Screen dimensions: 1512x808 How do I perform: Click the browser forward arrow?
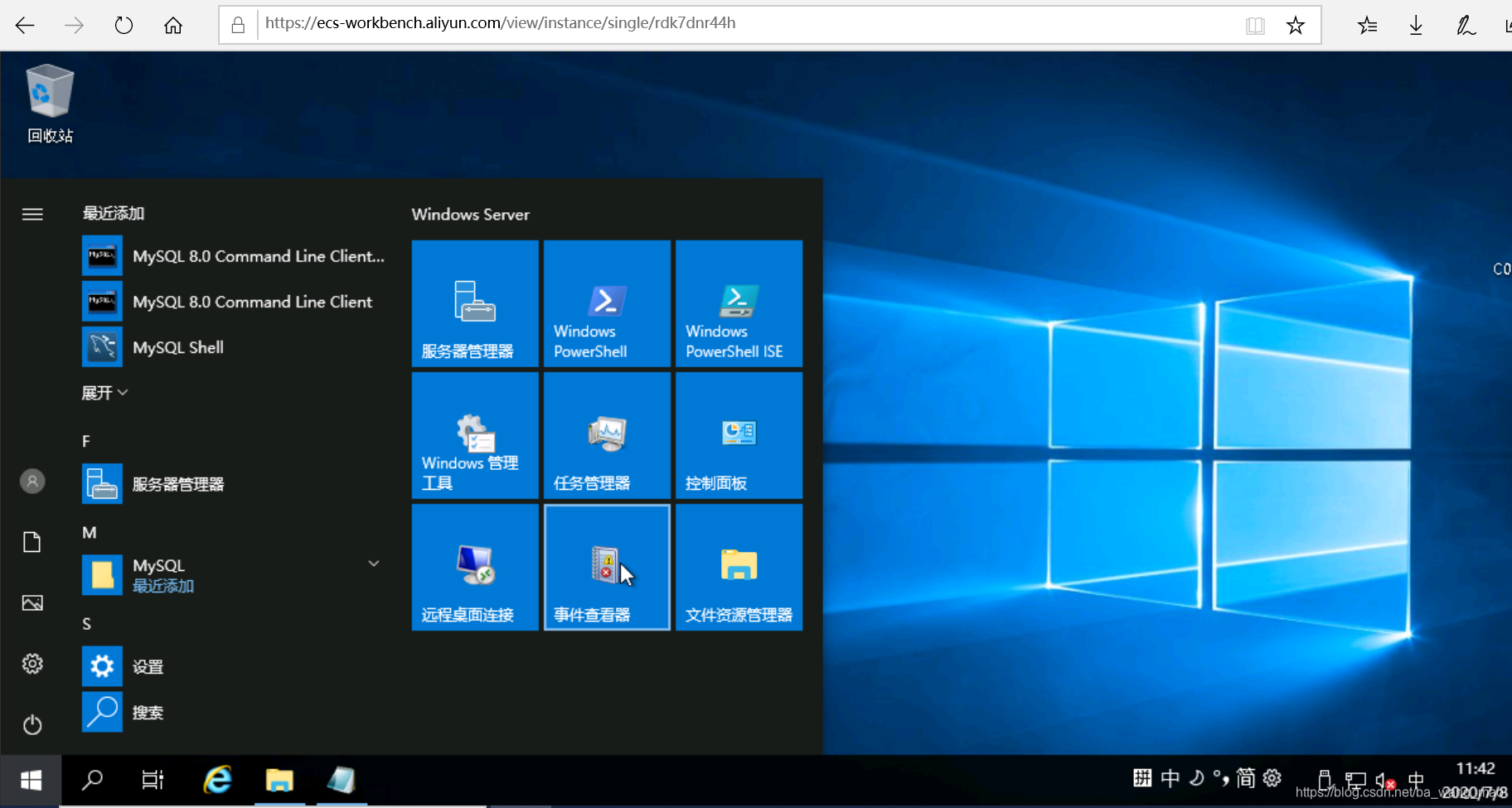click(x=74, y=26)
